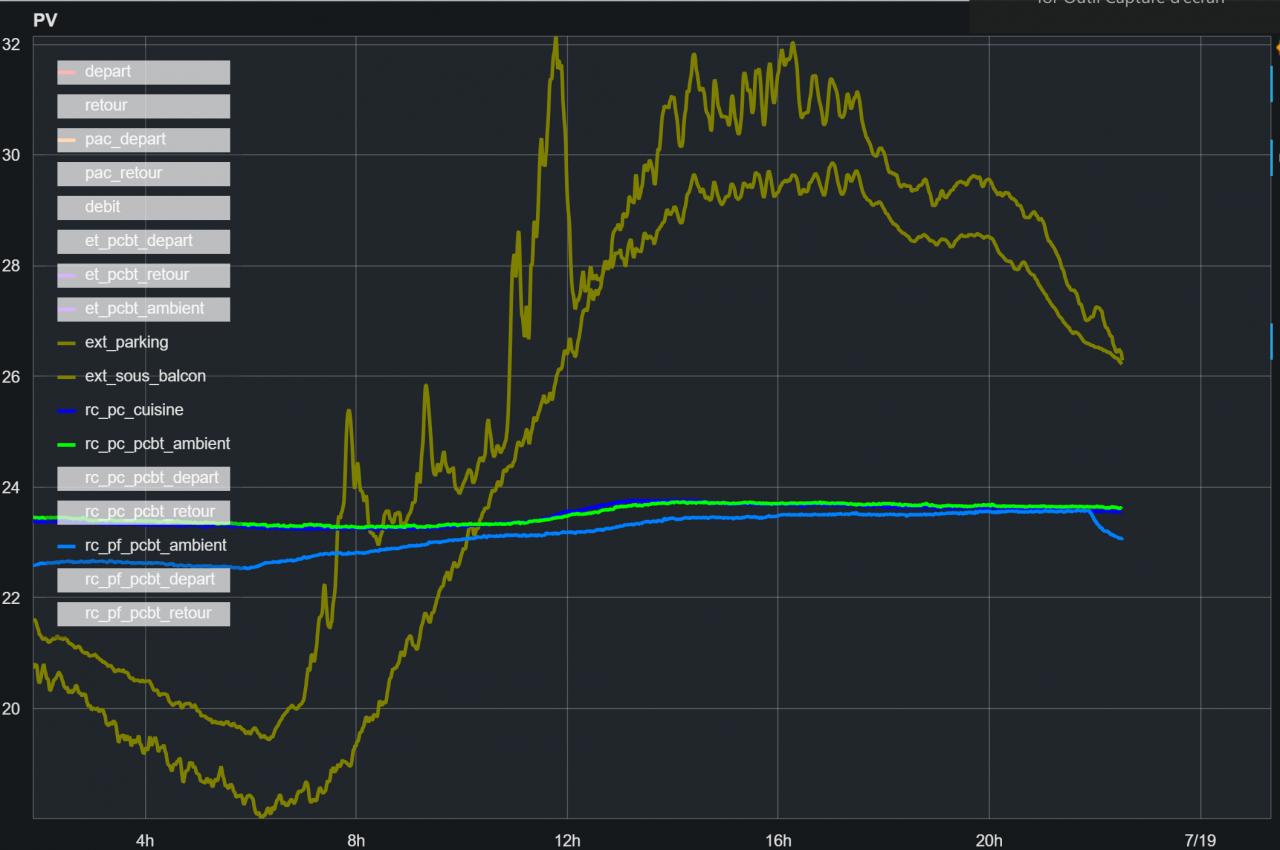
Task: Click the 20 y-axis tick label
Action: [x=12, y=709]
